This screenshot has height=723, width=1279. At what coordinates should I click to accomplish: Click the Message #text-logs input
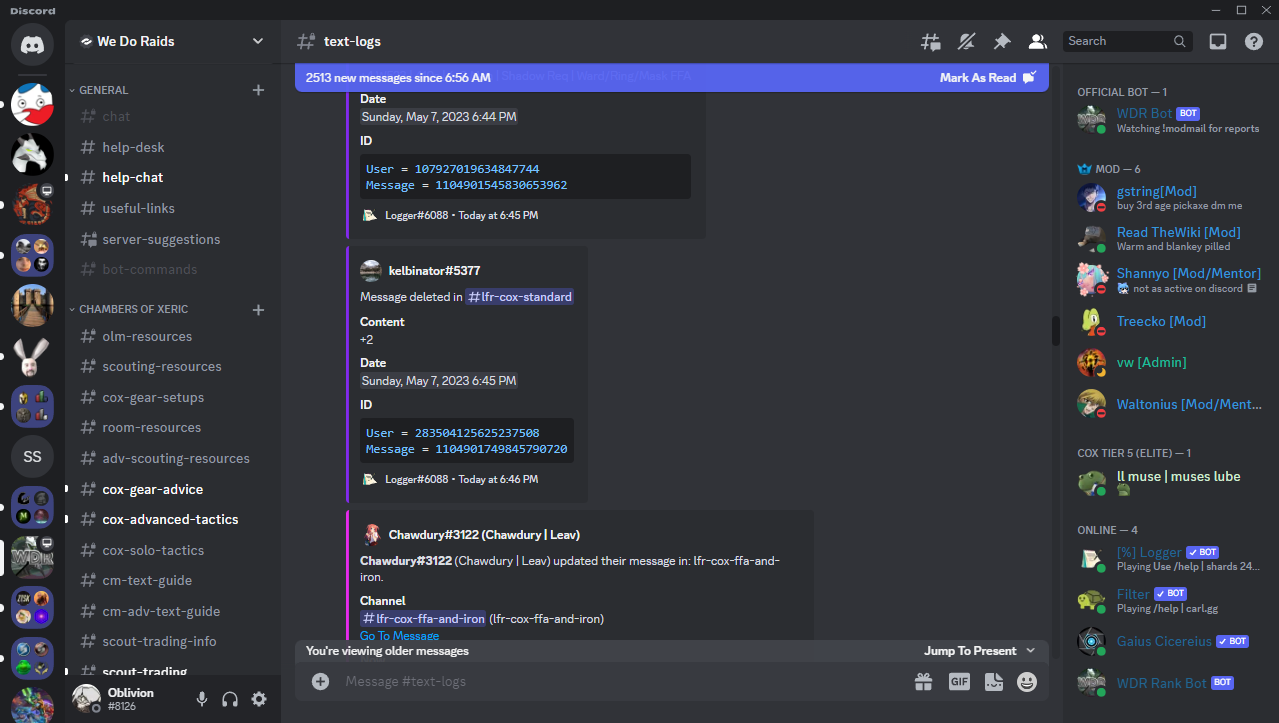tap(620, 681)
